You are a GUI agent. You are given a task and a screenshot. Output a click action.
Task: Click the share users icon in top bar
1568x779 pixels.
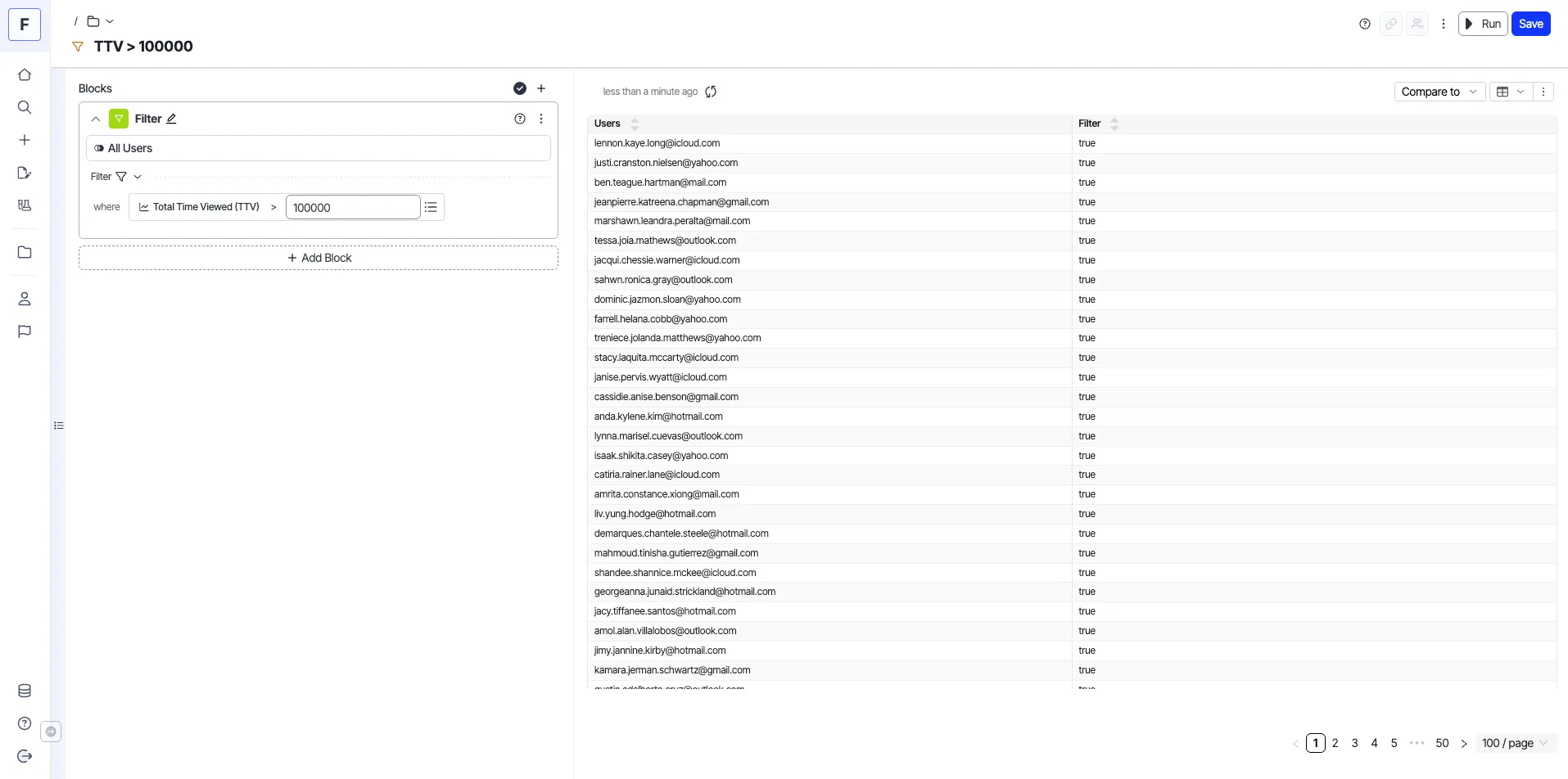coord(1417,24)
